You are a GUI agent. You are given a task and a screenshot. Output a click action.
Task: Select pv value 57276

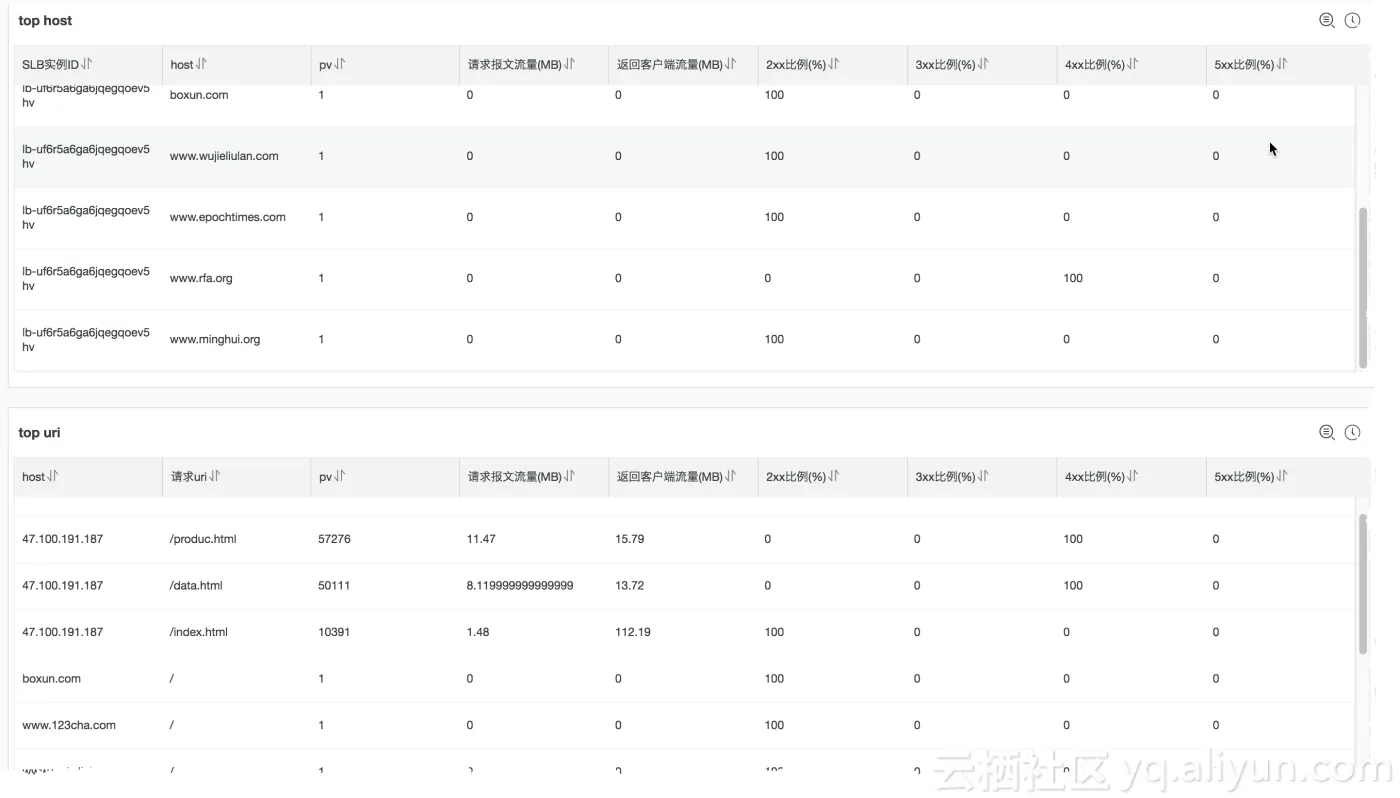click(x=334, y=539)
